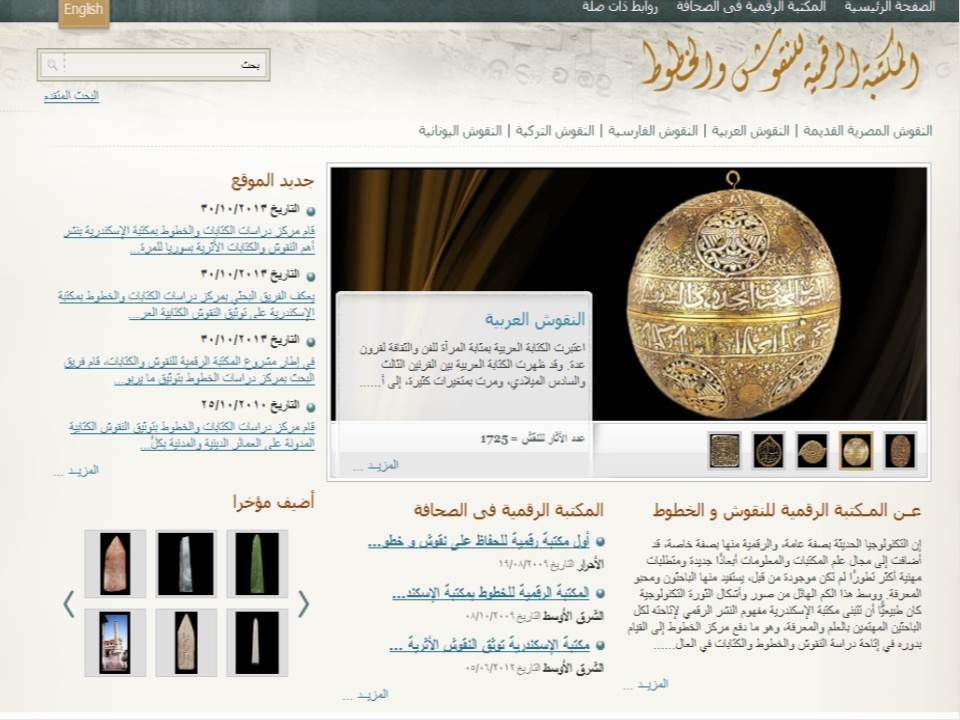The height and width of the screenshot is (720, 960).
Task: Click right chevron of recently added carousel
Action: (x=303, y=604)
